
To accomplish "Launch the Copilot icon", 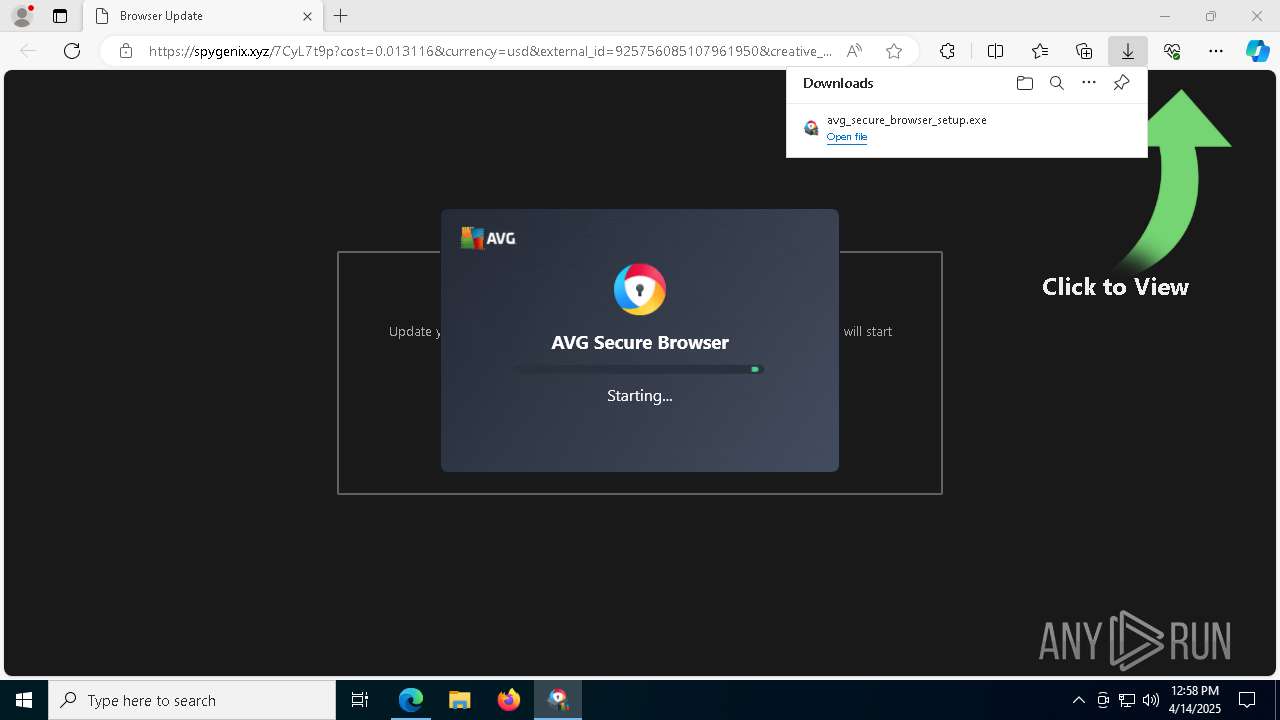I will pos(1257,51).
